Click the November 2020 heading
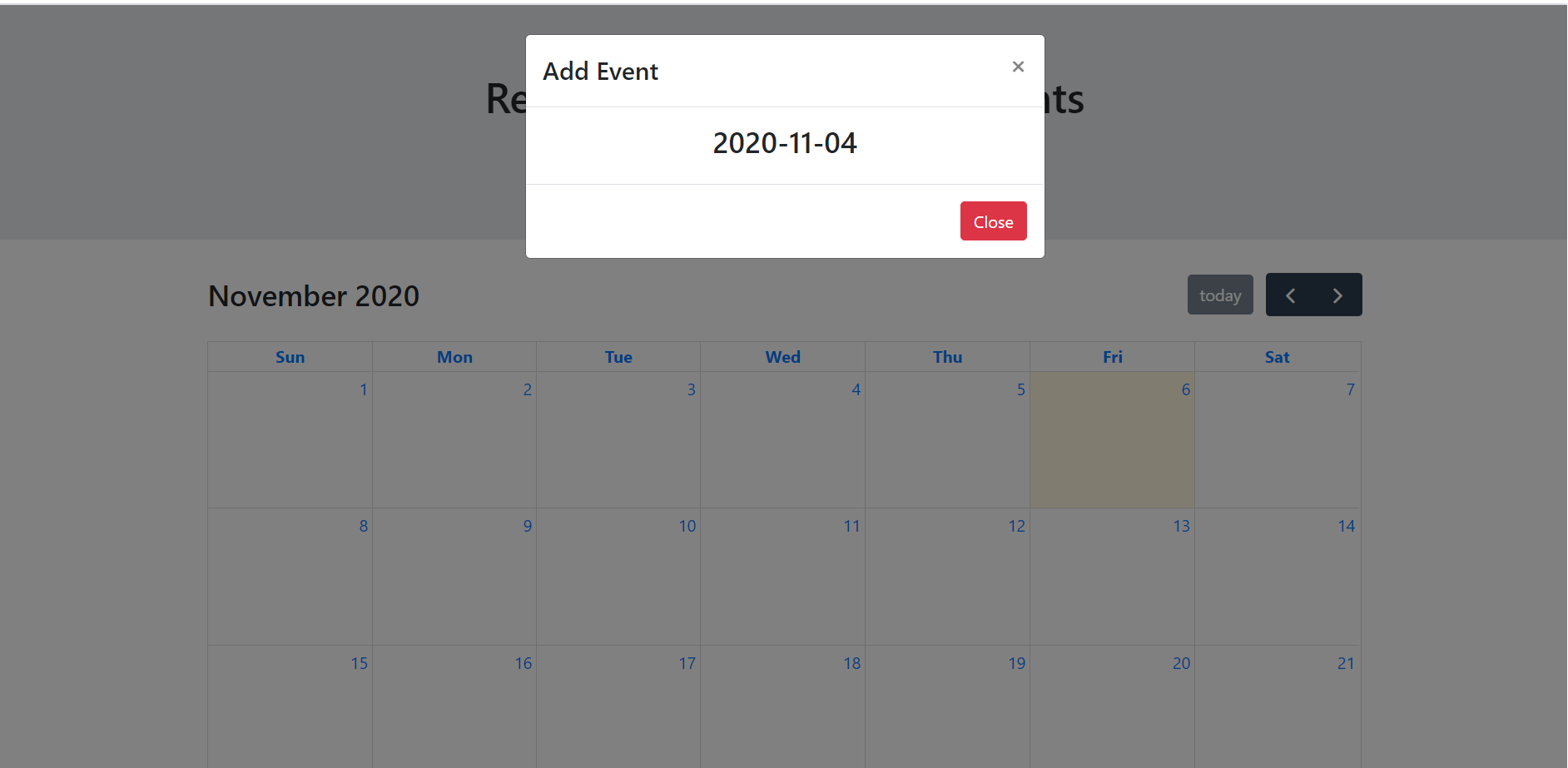The height and width of the screenshot is (768, 1568). 313,296
